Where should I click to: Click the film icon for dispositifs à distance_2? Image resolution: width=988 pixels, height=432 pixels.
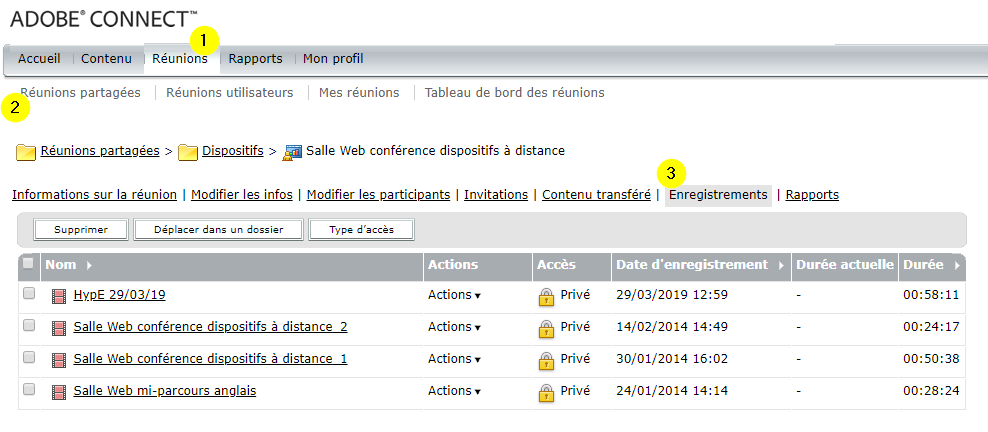tap(58, 328)
